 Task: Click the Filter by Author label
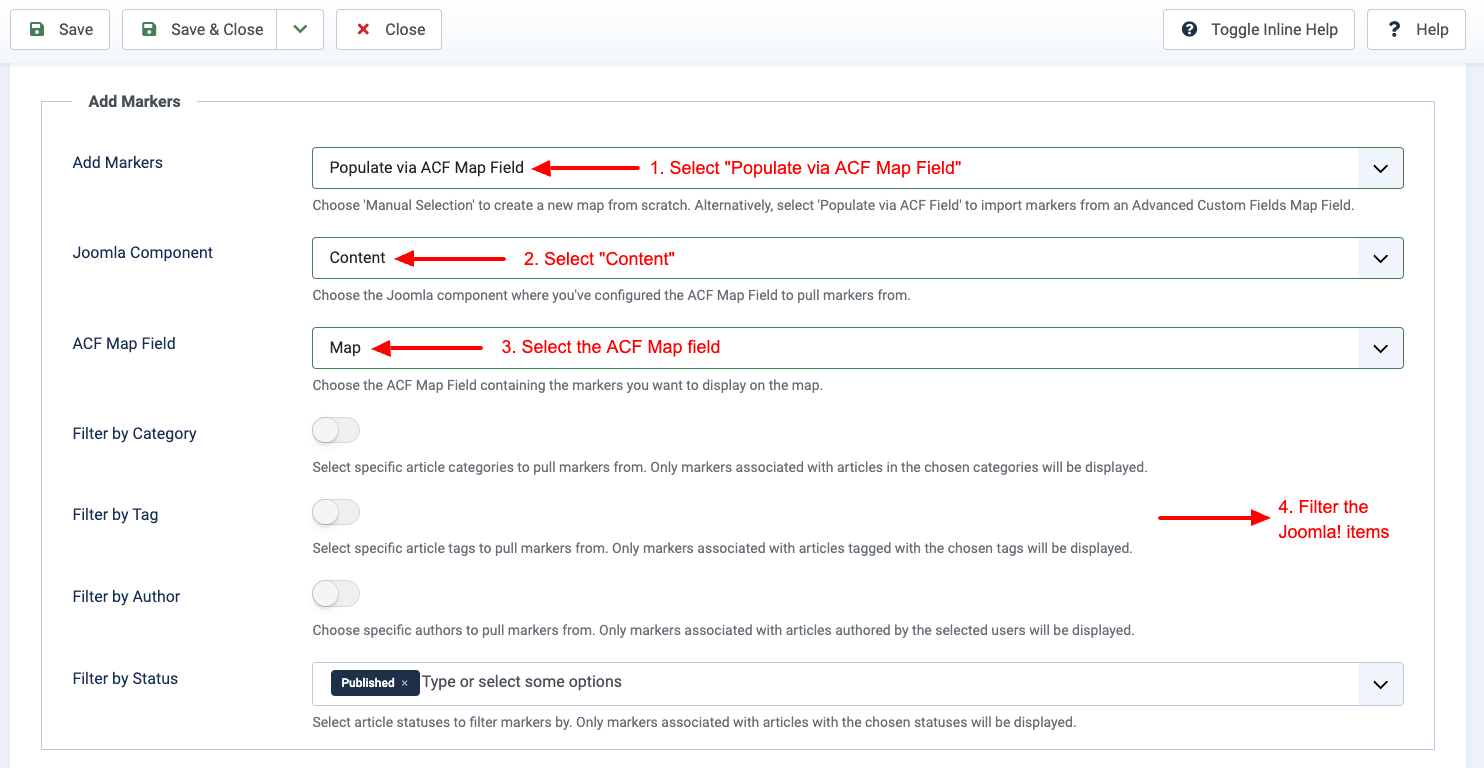click(127, 597)
